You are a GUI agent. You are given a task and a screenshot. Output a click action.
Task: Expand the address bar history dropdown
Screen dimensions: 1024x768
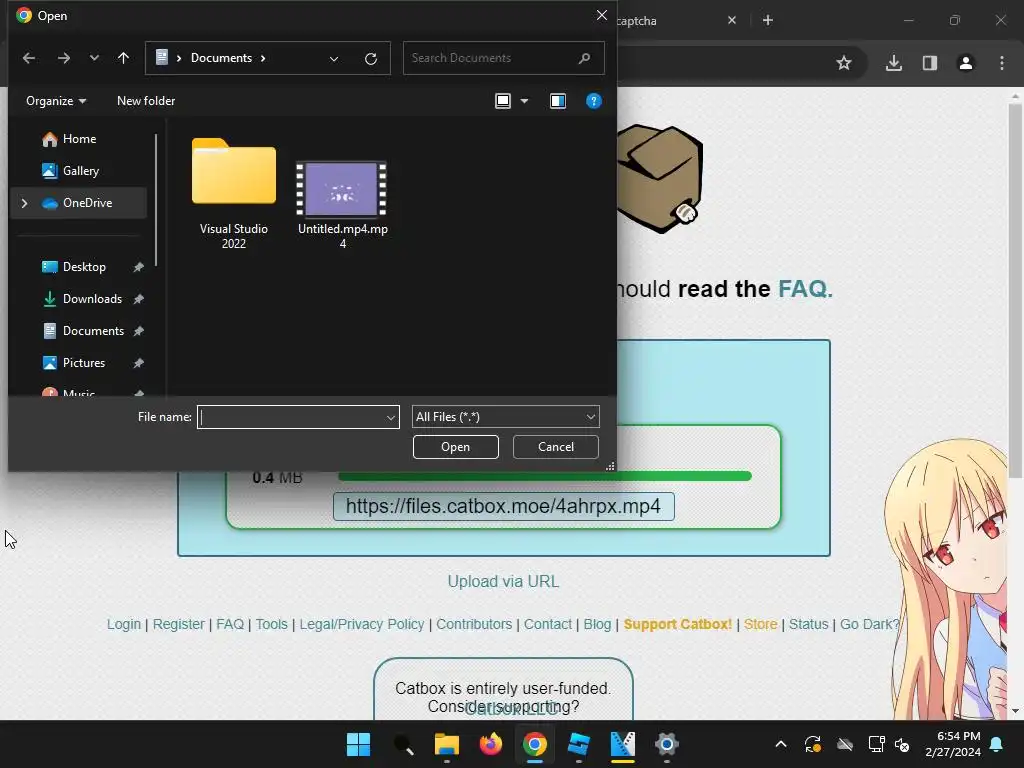(x=334, y=59)
